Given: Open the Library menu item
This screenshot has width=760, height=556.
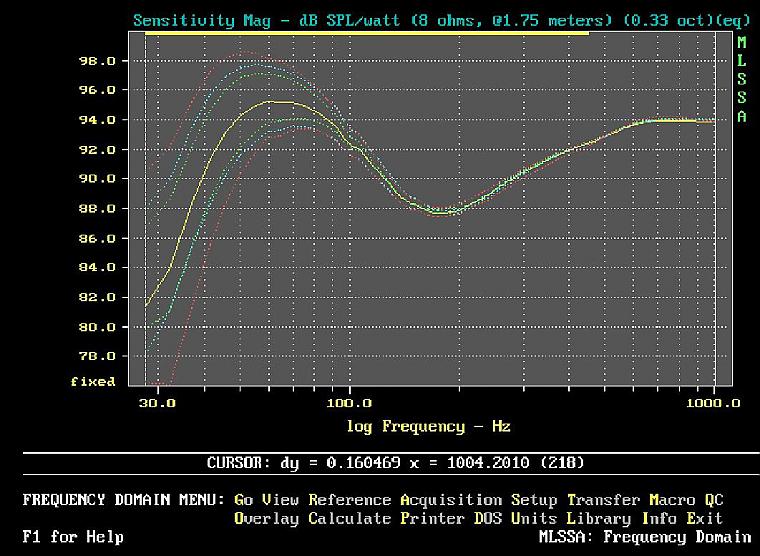Looking at the screenshot, I should 599,519.
